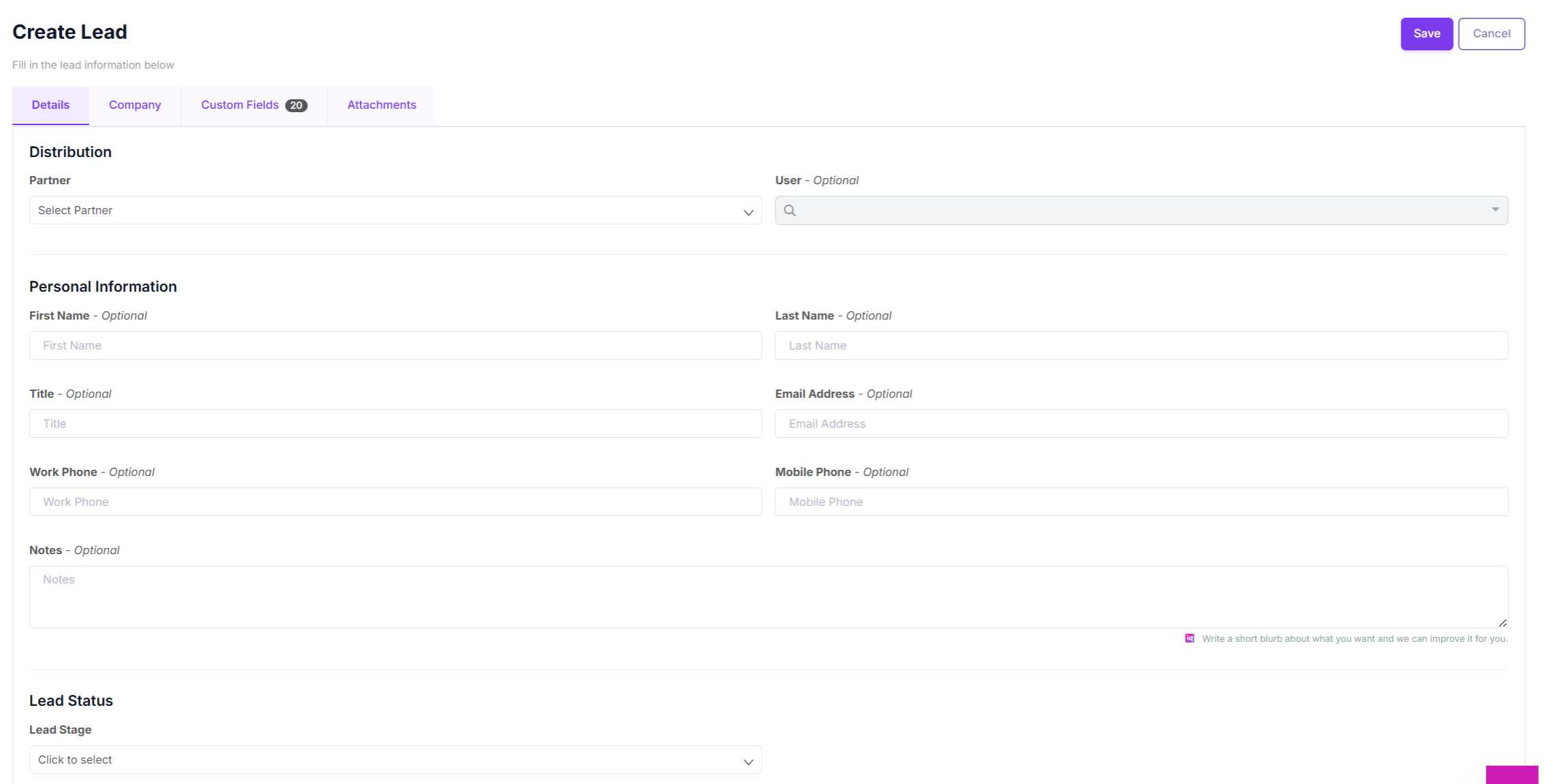Focus the Work Phone input

point(395,502)
